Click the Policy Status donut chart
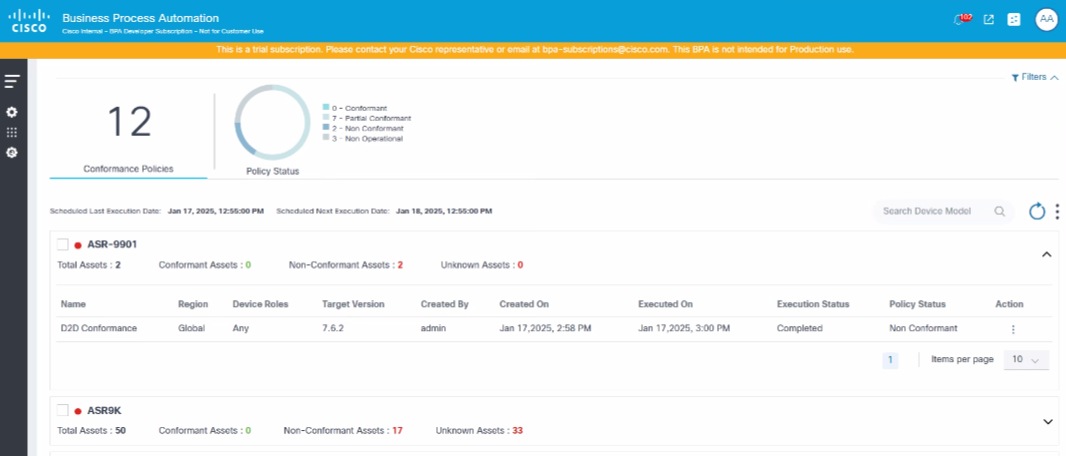 coord(272,122)
